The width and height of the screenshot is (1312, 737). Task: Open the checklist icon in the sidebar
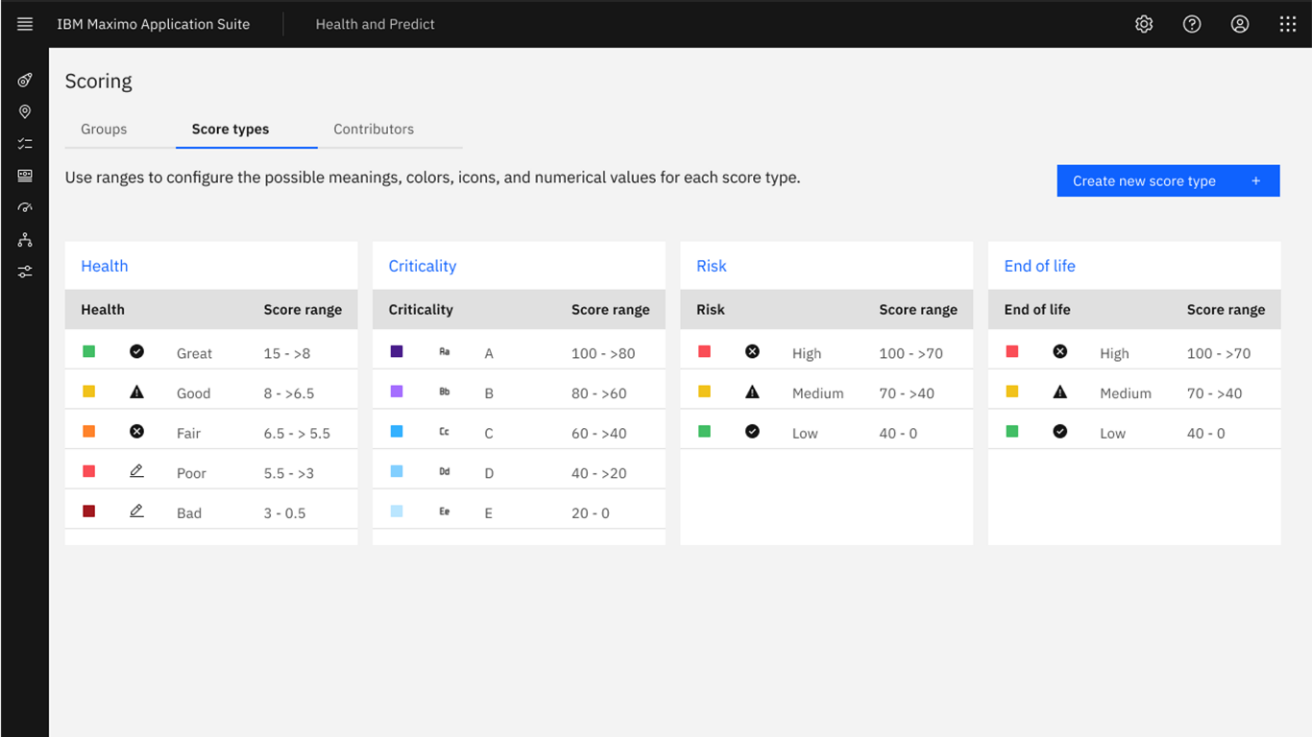point(24,143)
